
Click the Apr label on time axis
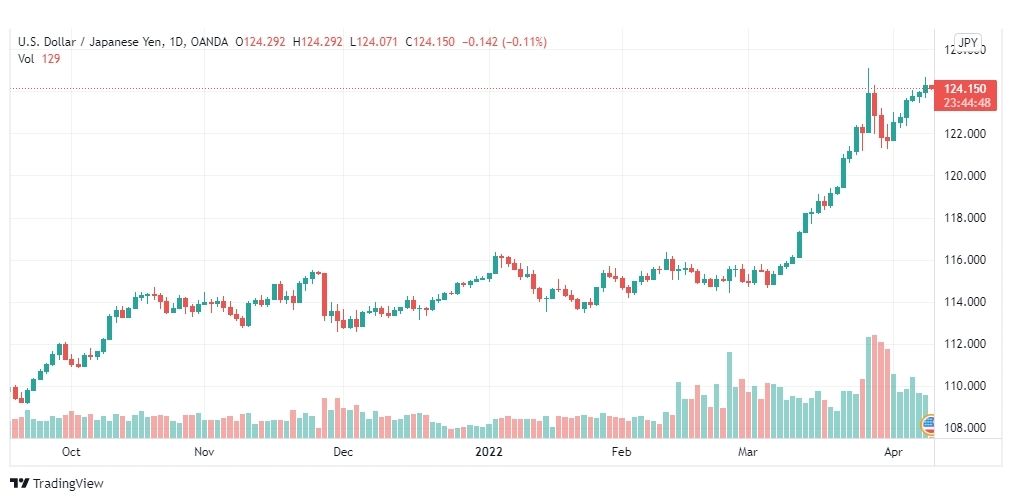click(893, 451)
